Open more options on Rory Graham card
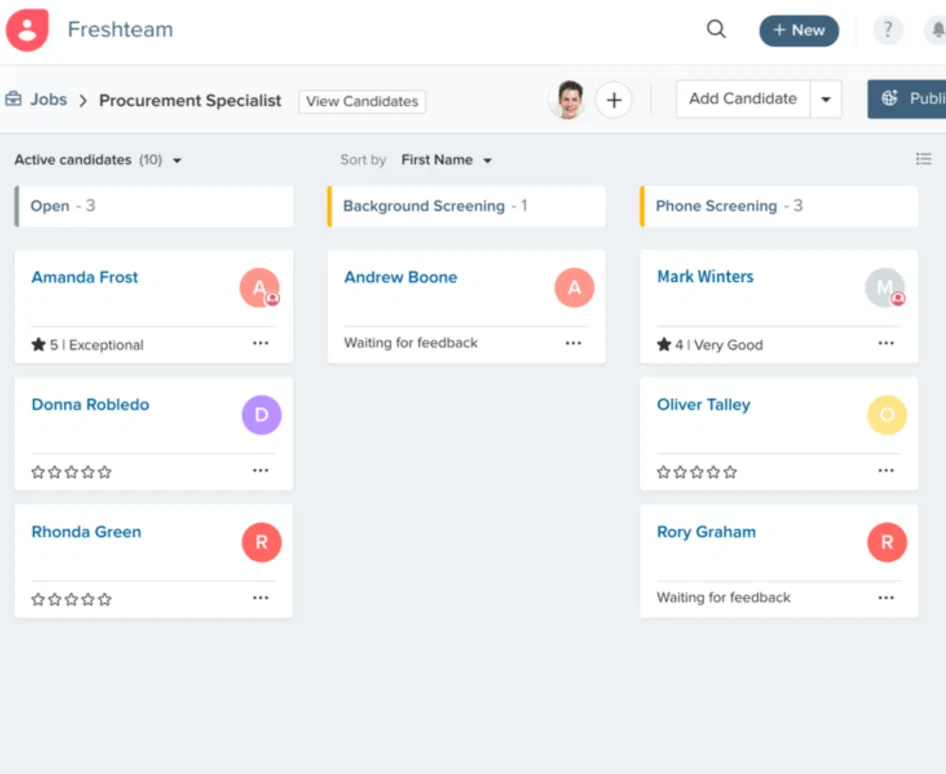The width and height of the screenshot is (946, 774). pyautogui.click(x=886, y=598)
